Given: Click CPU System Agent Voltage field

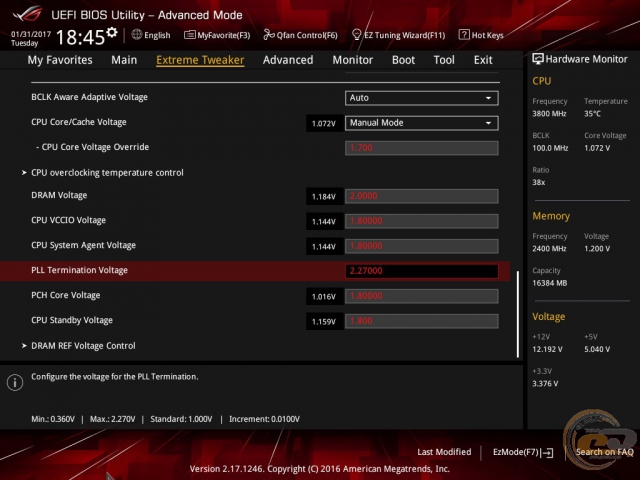Looking at the screenshot, I should (422, 246).
